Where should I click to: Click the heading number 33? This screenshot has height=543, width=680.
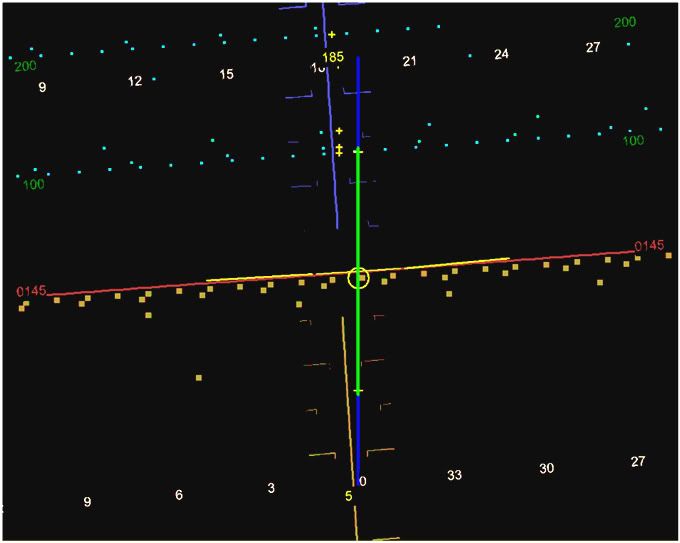455,476
